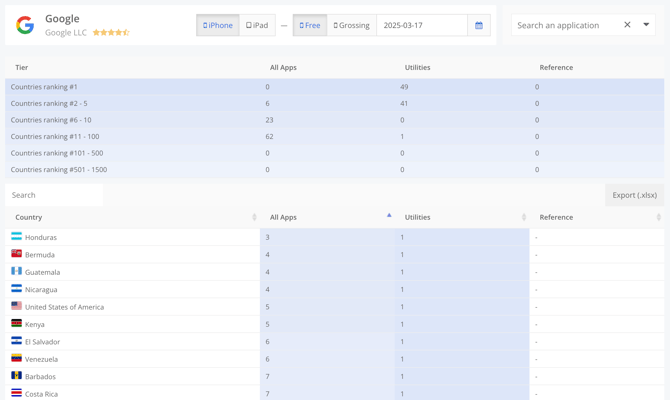The height and width of the screenshot is (400, 670).
Task: Click the Honduras flag icon
Action: click(16, 237)
